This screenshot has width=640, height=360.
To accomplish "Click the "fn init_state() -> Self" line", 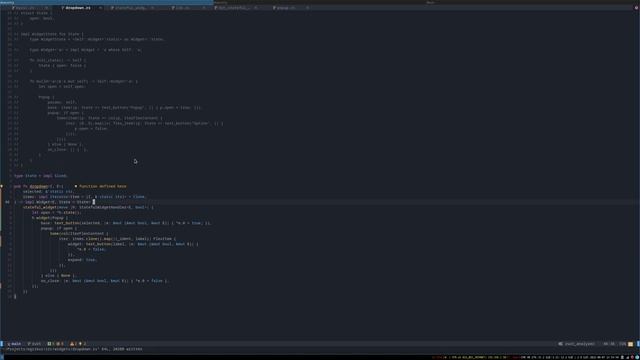I will (x=58, y=60).
